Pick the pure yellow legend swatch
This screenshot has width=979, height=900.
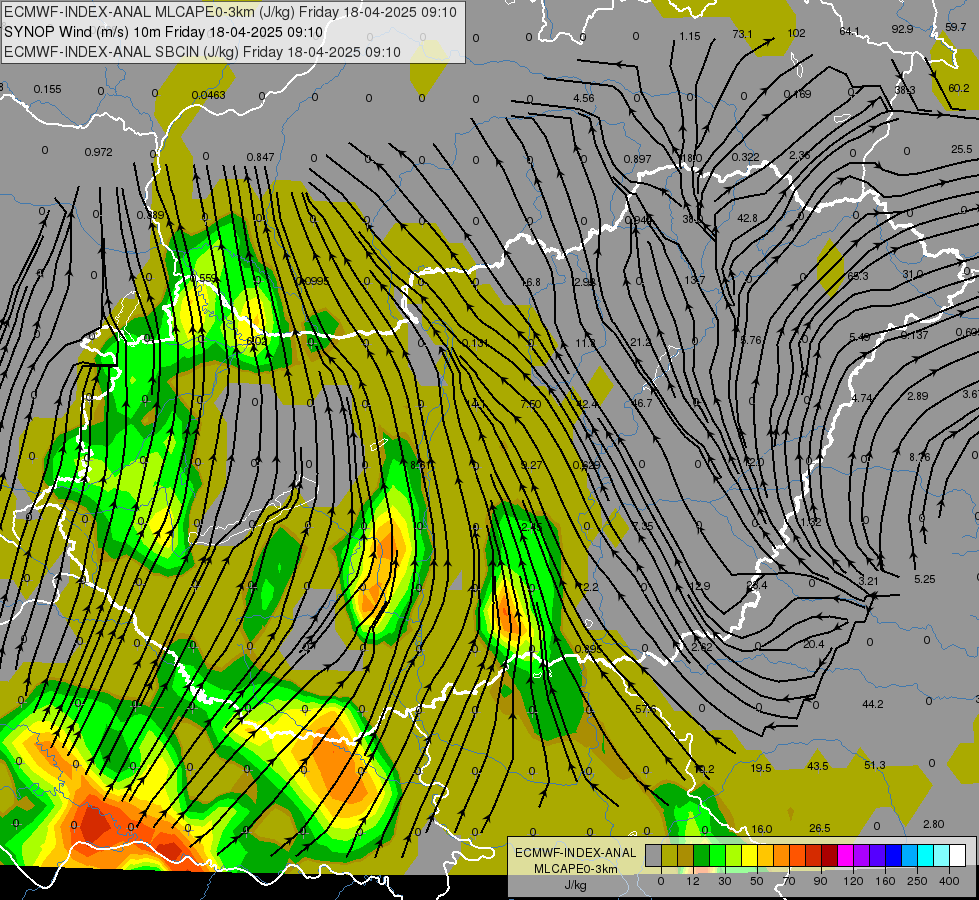pyautogui.click(x=750, y=855)
